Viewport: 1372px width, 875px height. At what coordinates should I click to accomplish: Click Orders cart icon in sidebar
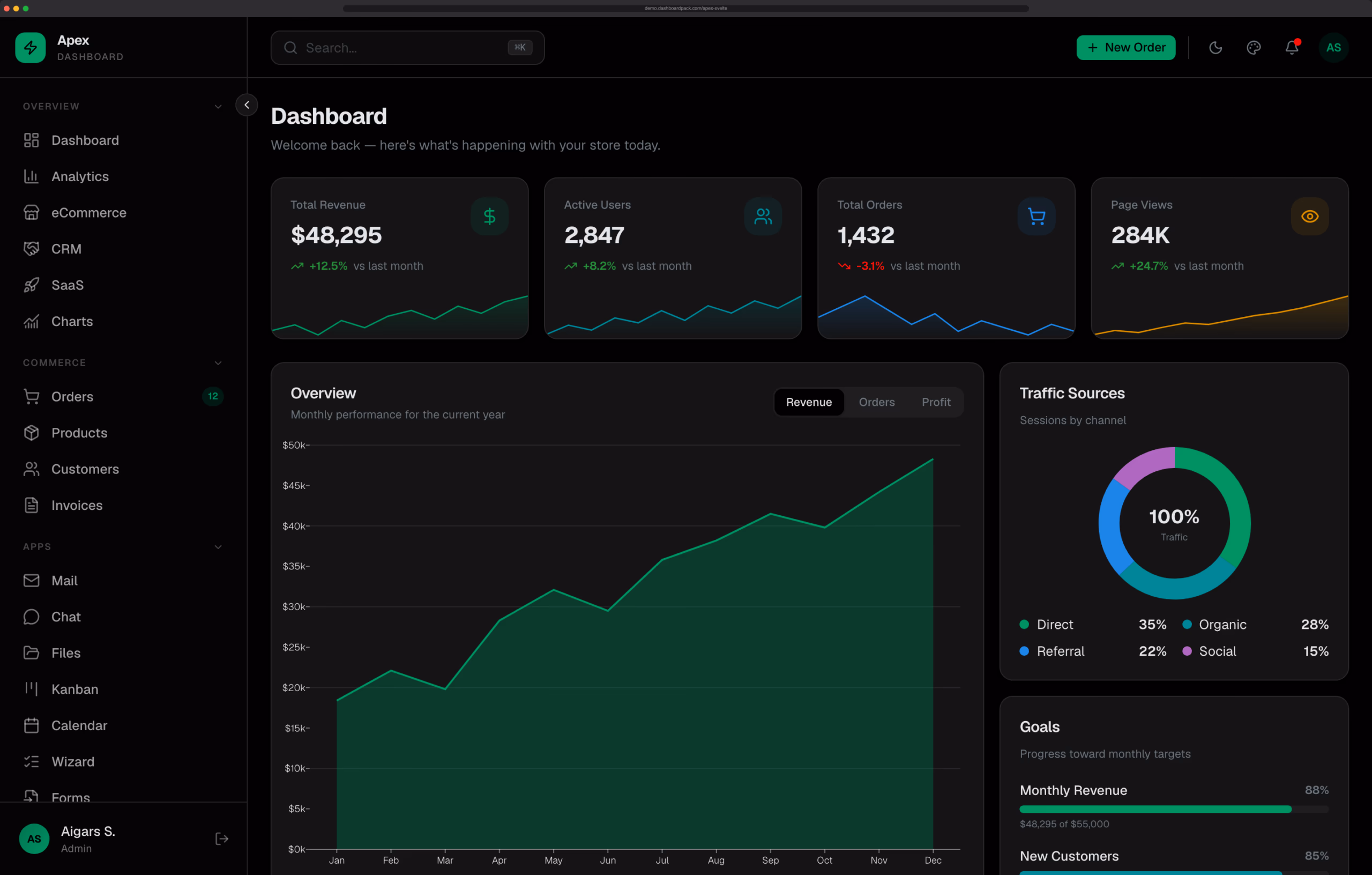[x=31, y=397]
